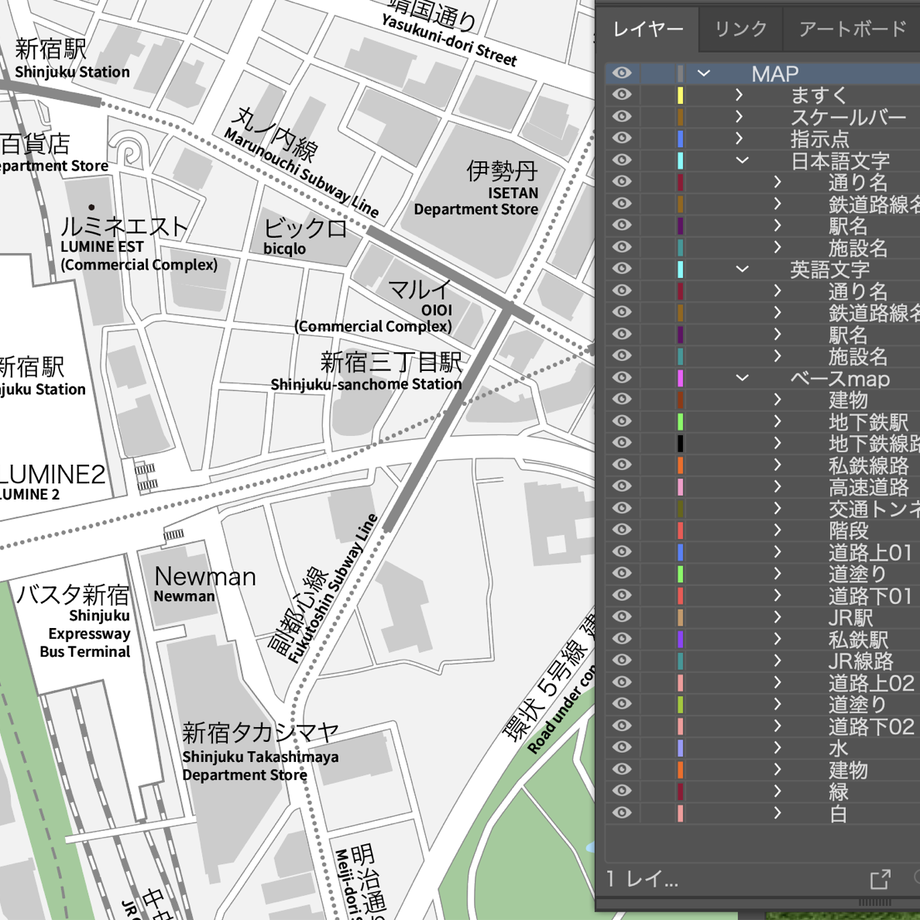Expand the 道路下02 sublayer
This screenshot has width=920, height=920.
(x=777, y=725)
